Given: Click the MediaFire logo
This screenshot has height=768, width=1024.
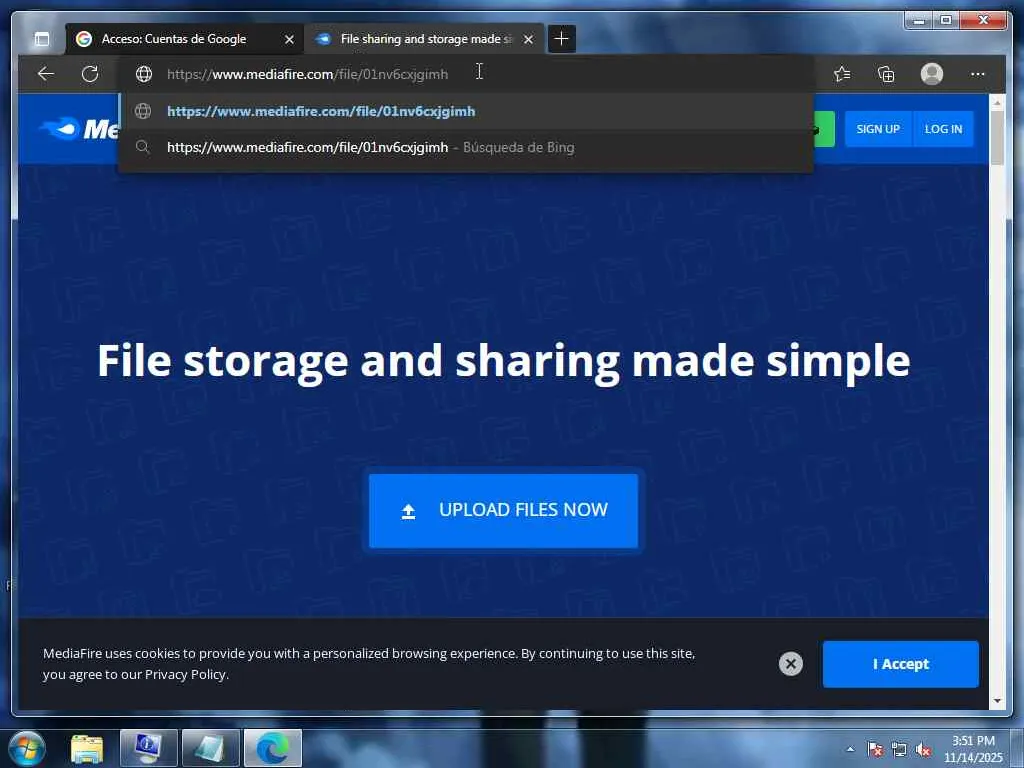Looking at the screenshot, I should tap(78, 129).
